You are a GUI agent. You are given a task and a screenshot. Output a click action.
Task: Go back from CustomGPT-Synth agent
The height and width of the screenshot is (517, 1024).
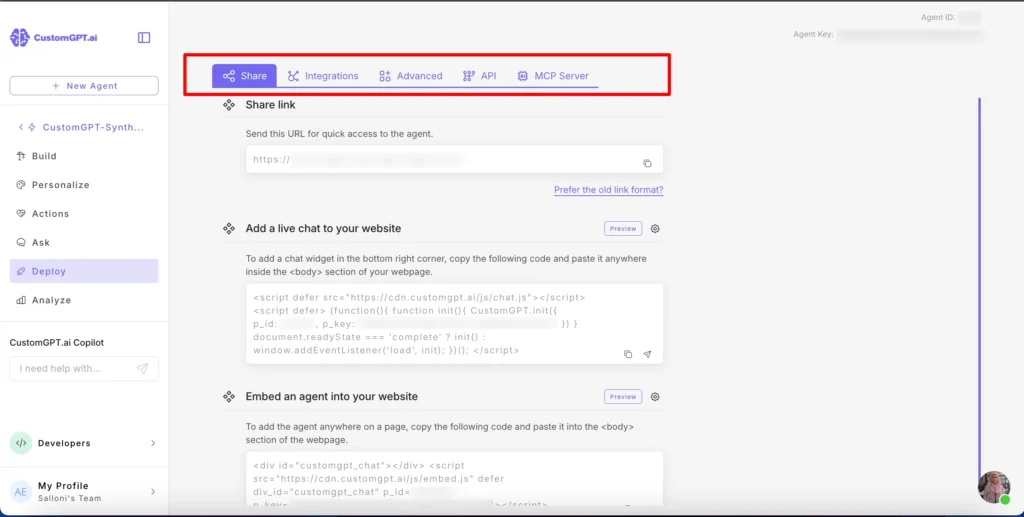20,127
